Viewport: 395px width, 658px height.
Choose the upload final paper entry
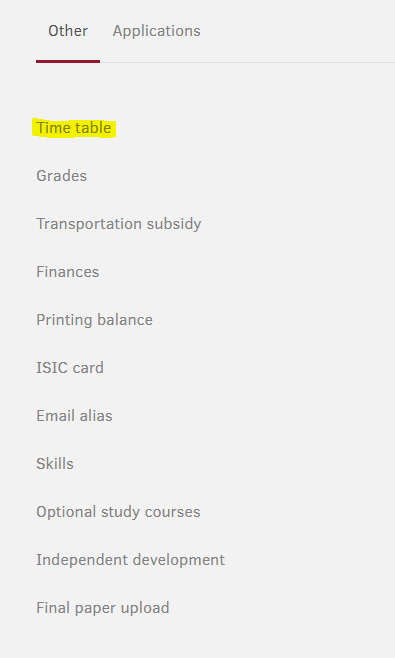coord(103,608)
